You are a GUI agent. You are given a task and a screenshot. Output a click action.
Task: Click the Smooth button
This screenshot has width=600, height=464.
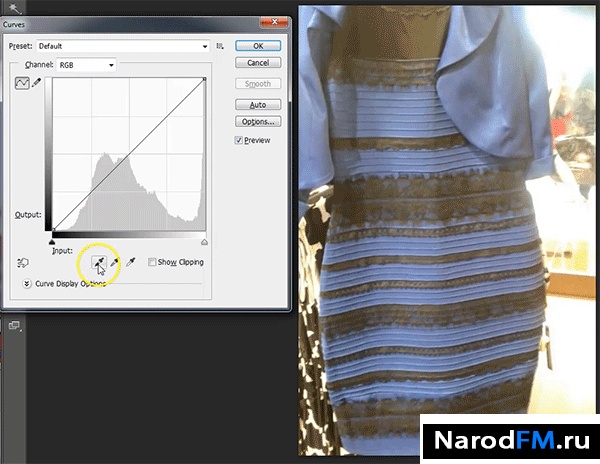258,84
